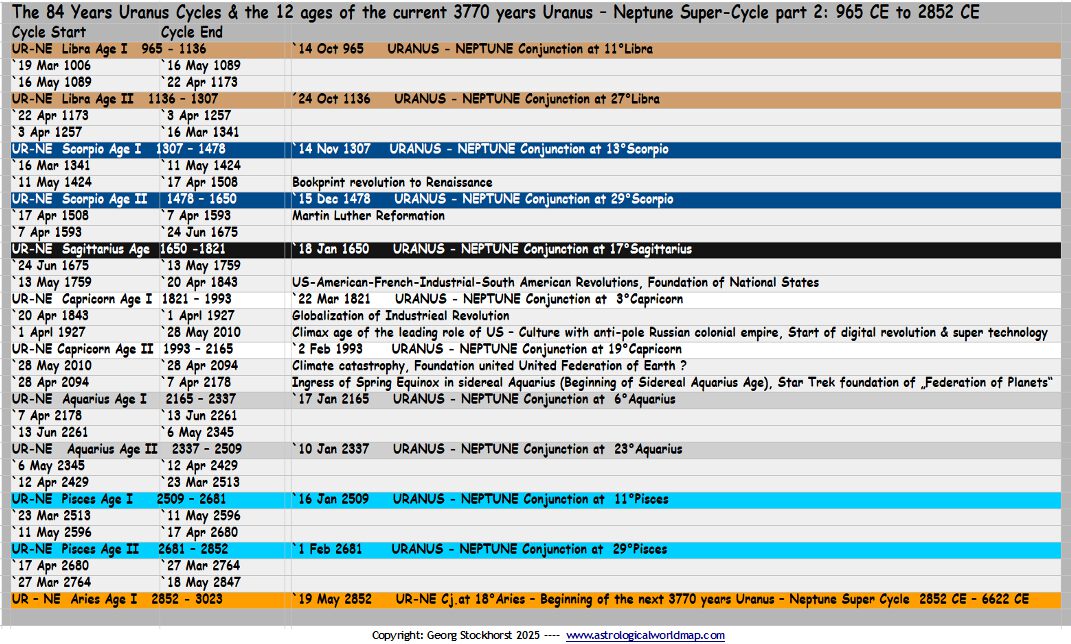This screenshot has width=1071, height=644.
Task: Select the '16 May 1089' cycle end cell
Action: [x=201, y=66]
